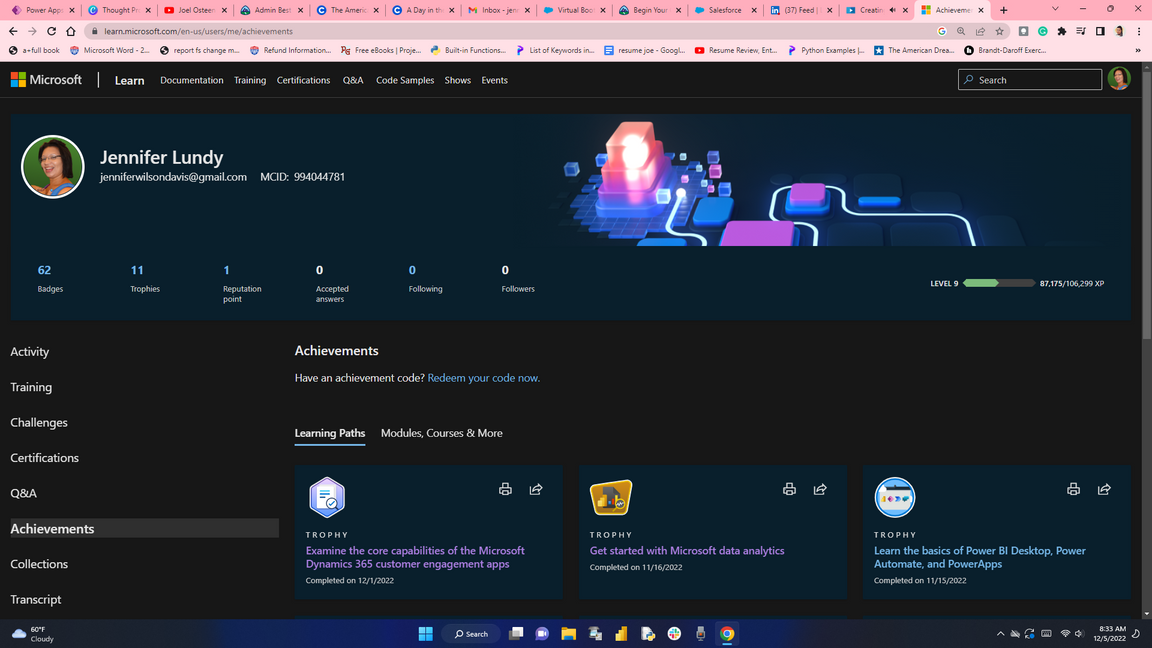The width and height of the screenshot is (1152, 648).
Task: Open Events in the top navigation
Action: 494,80
